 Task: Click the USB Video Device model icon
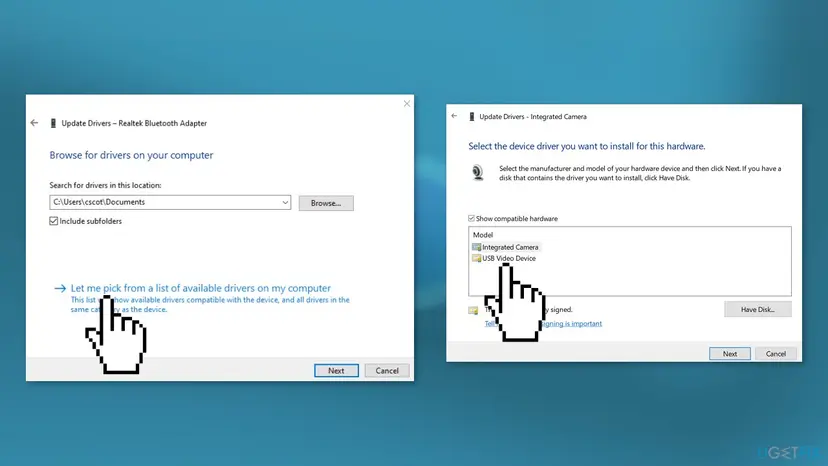click(476, 258)
